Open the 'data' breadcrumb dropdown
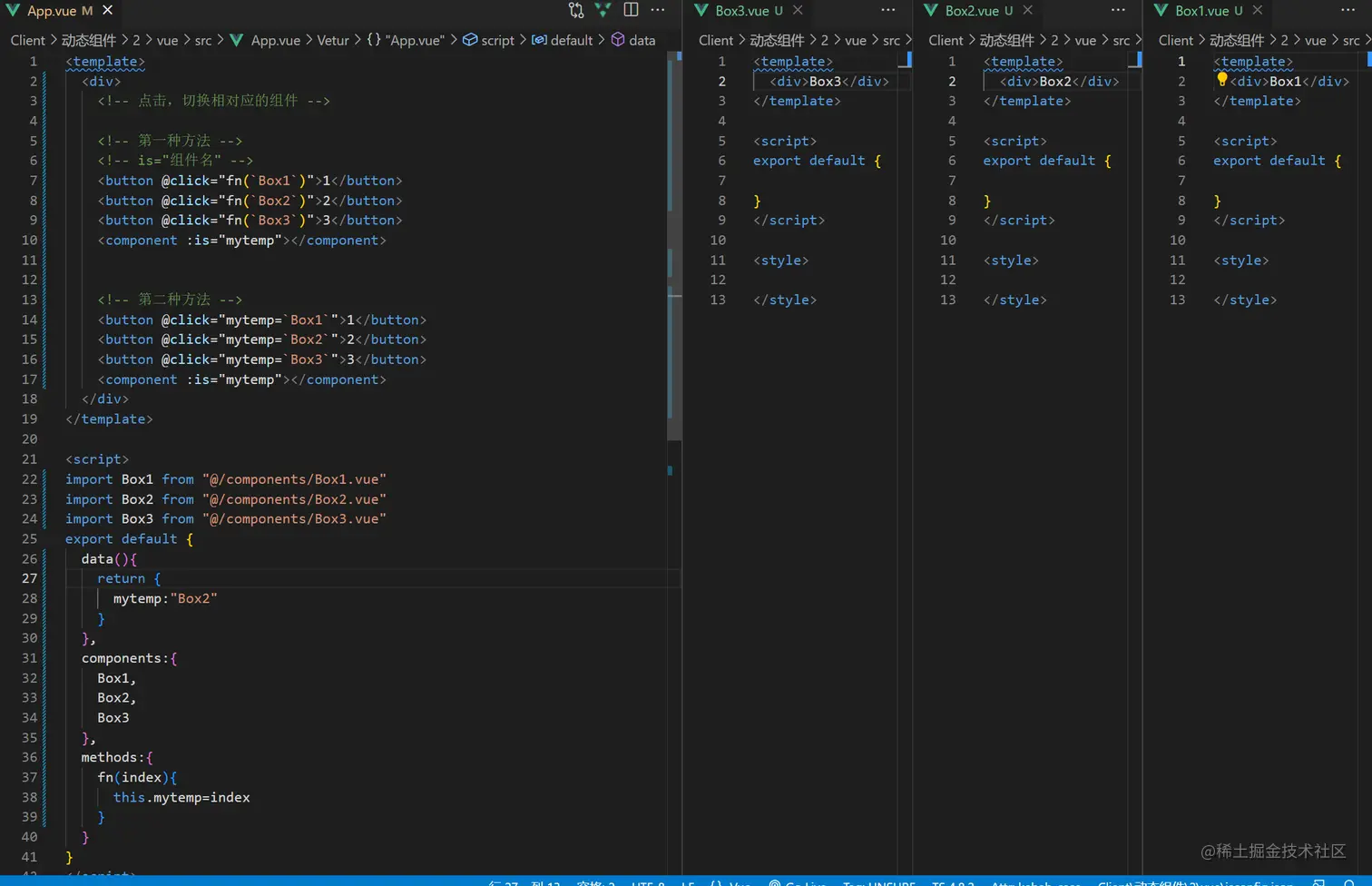1372x886 pixels. coord(642,40)
